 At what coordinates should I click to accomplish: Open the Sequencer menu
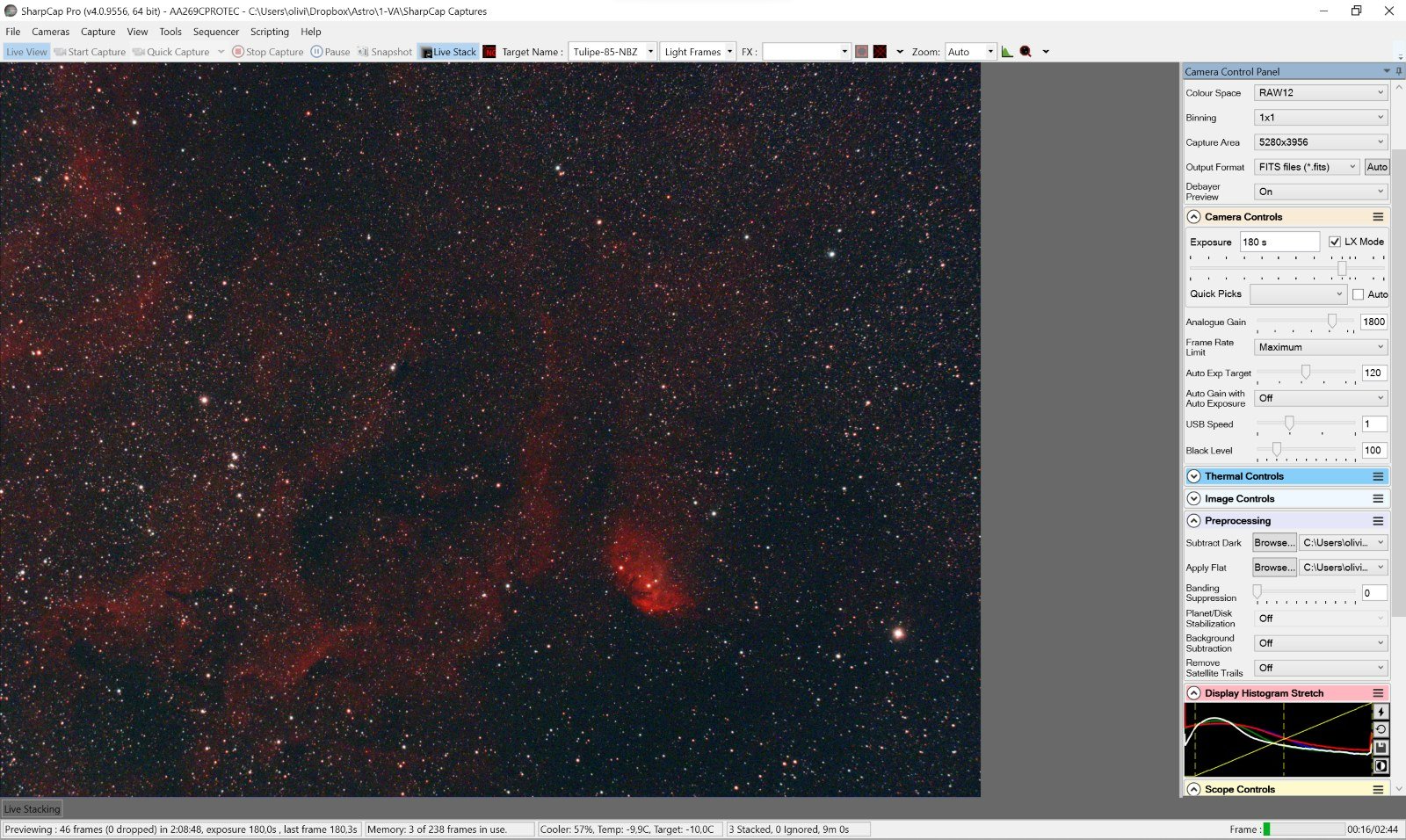pyautogui.click(x=215, y=32)
